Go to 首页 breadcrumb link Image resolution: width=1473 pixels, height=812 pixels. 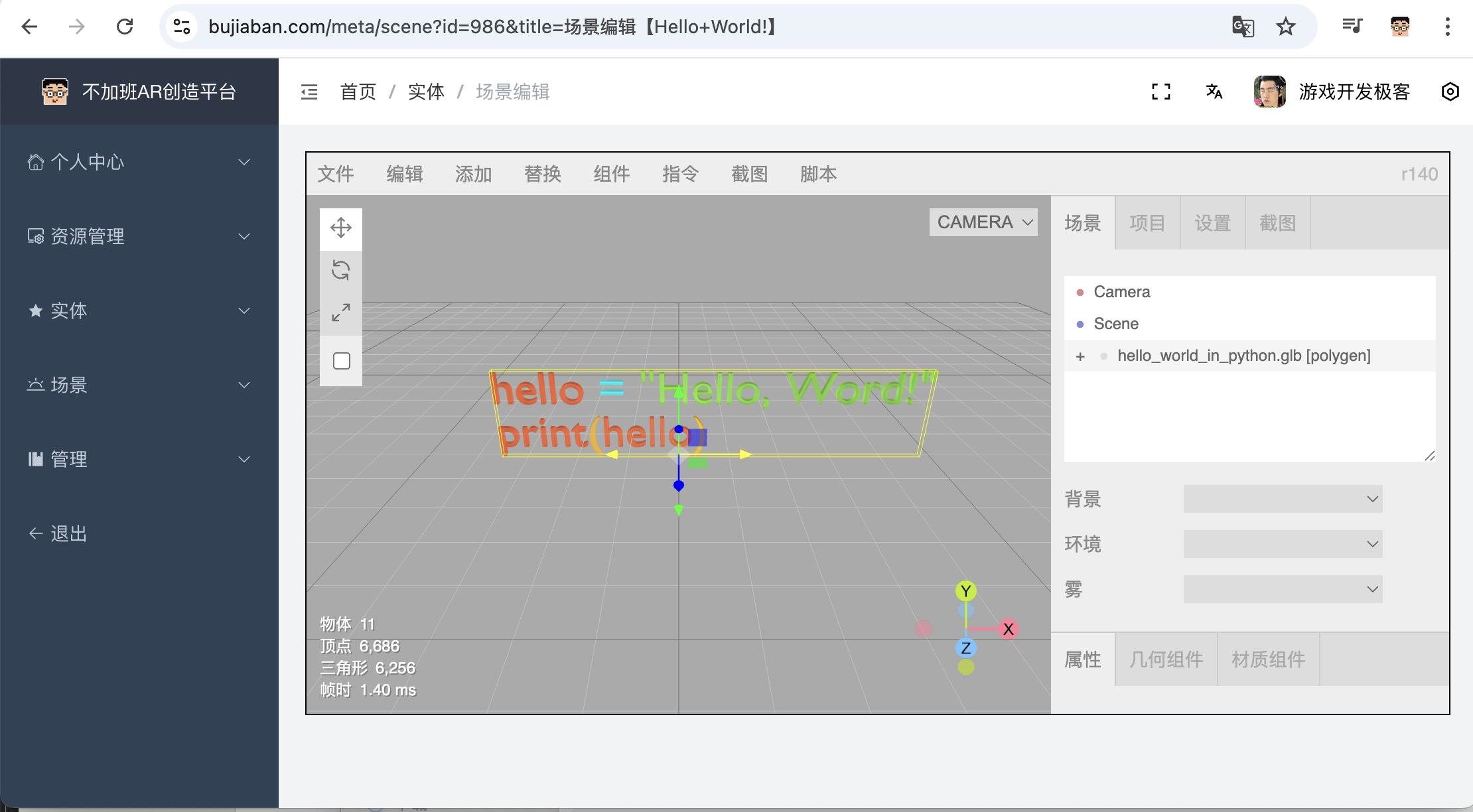358,92
